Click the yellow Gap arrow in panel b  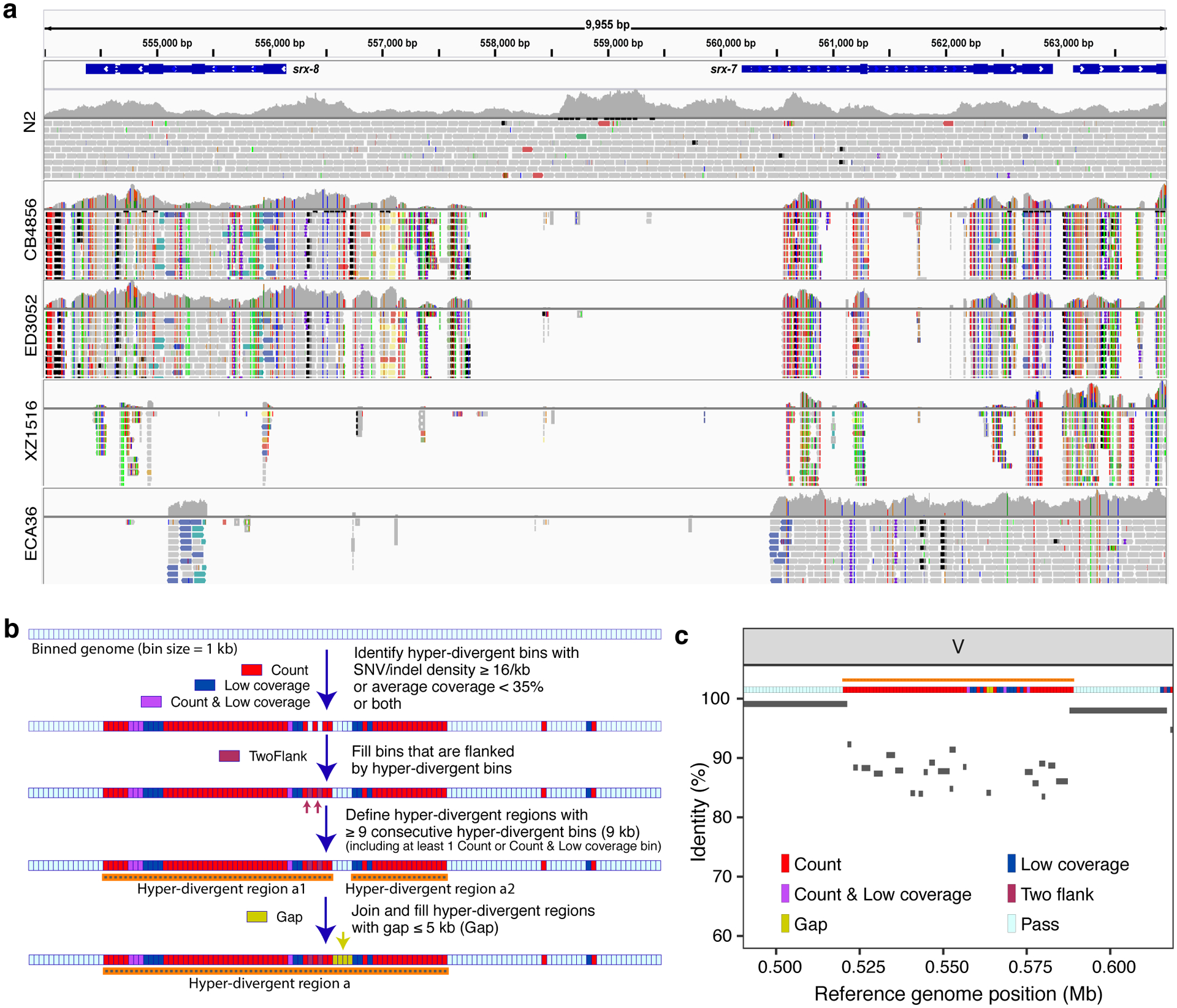pos(343,941)
